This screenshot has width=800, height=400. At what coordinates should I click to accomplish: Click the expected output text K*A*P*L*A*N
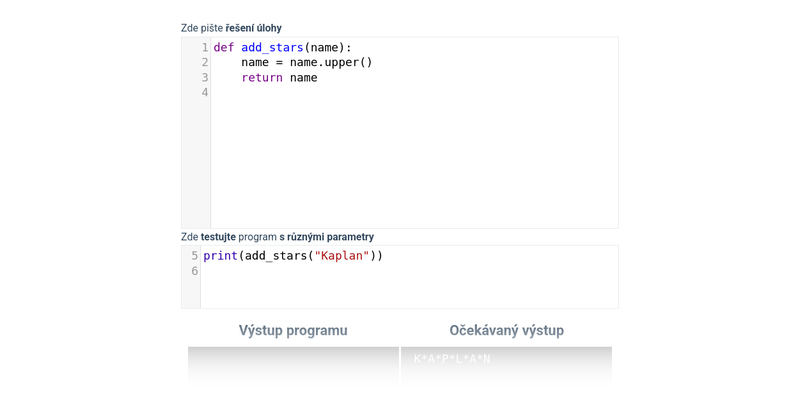pyautogui.click(x=452, y=359)
